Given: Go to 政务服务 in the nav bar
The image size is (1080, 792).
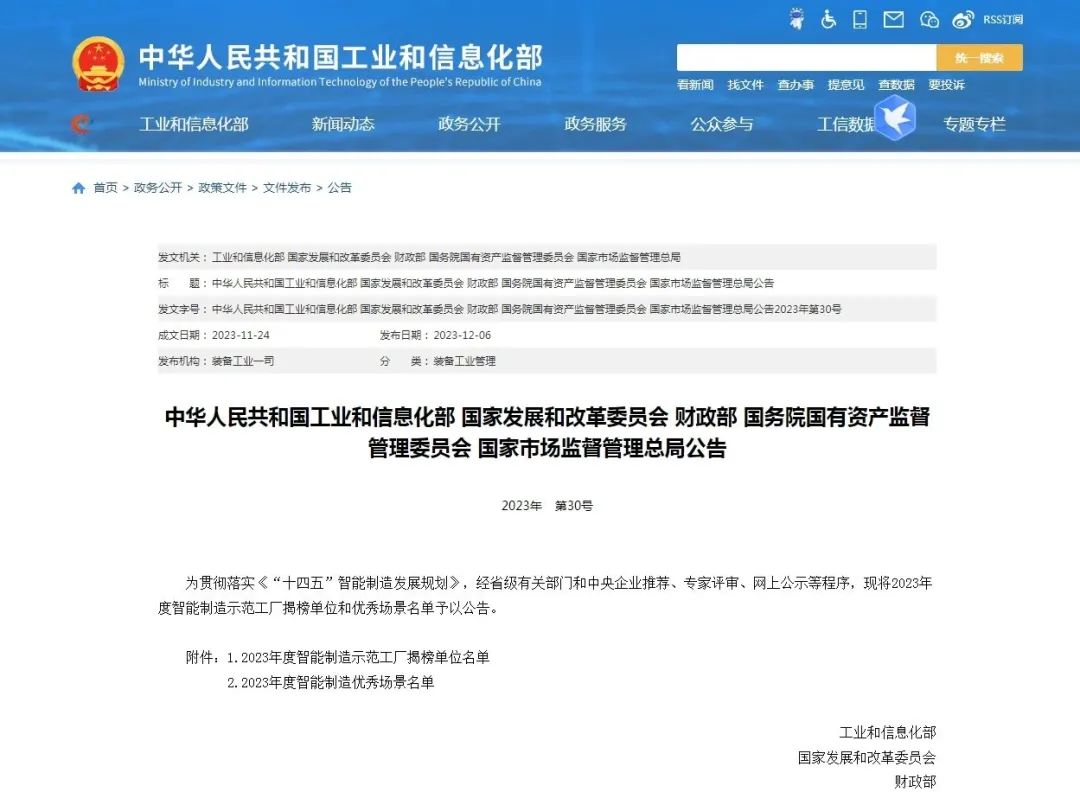Looking at the screenshot, I should click(595, 124).
